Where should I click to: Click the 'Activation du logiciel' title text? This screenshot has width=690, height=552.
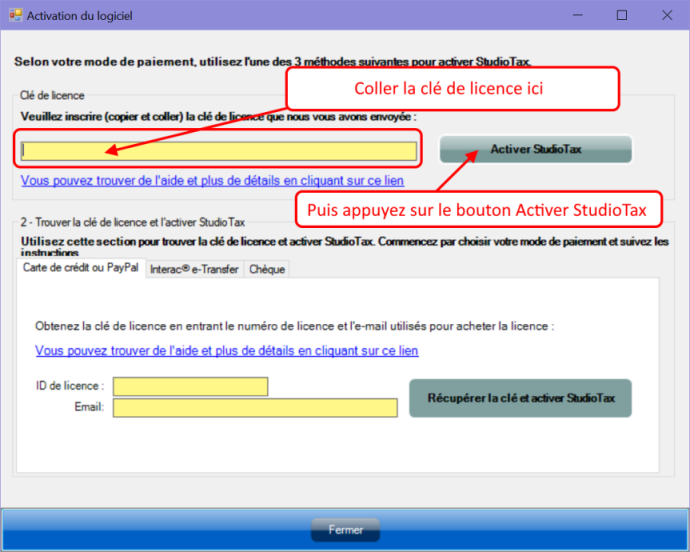coord(80,16)
